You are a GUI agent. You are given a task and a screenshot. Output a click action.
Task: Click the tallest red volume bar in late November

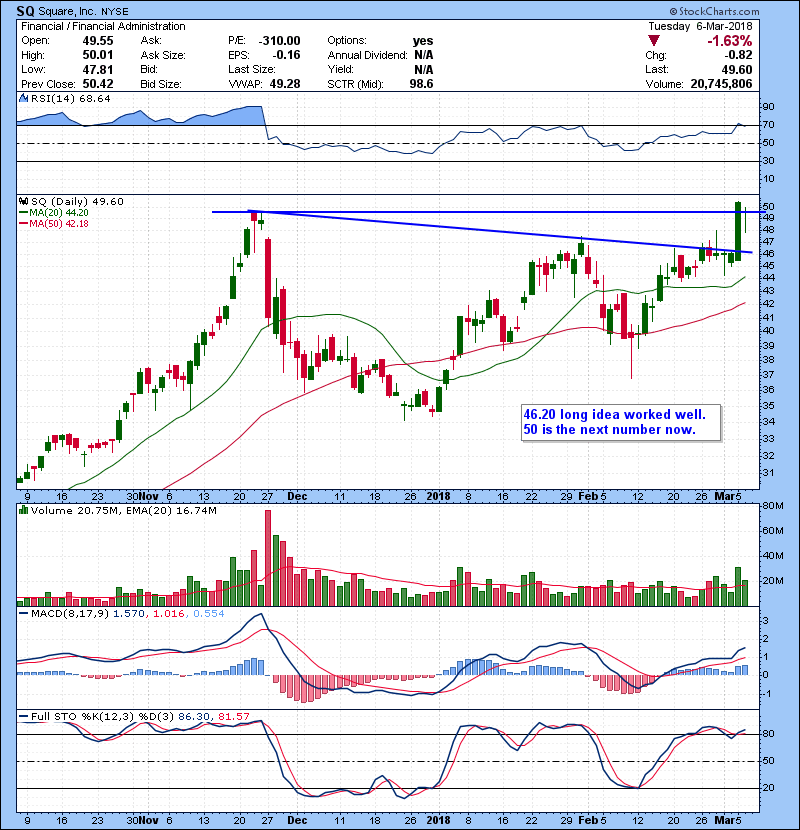pos(268,558)
